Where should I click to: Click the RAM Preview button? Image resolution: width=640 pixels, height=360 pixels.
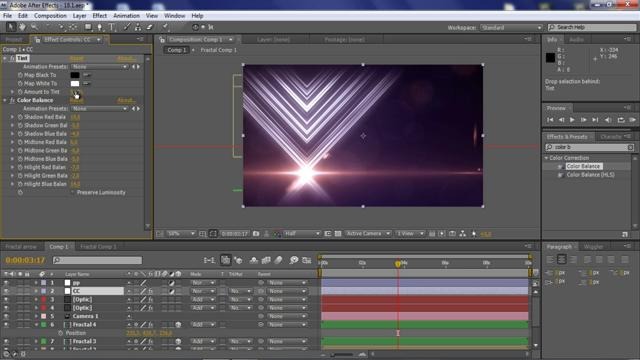pos(633,120)
